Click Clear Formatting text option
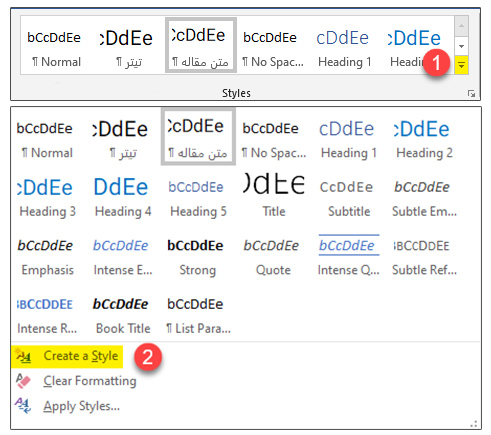 pos(90,381)
